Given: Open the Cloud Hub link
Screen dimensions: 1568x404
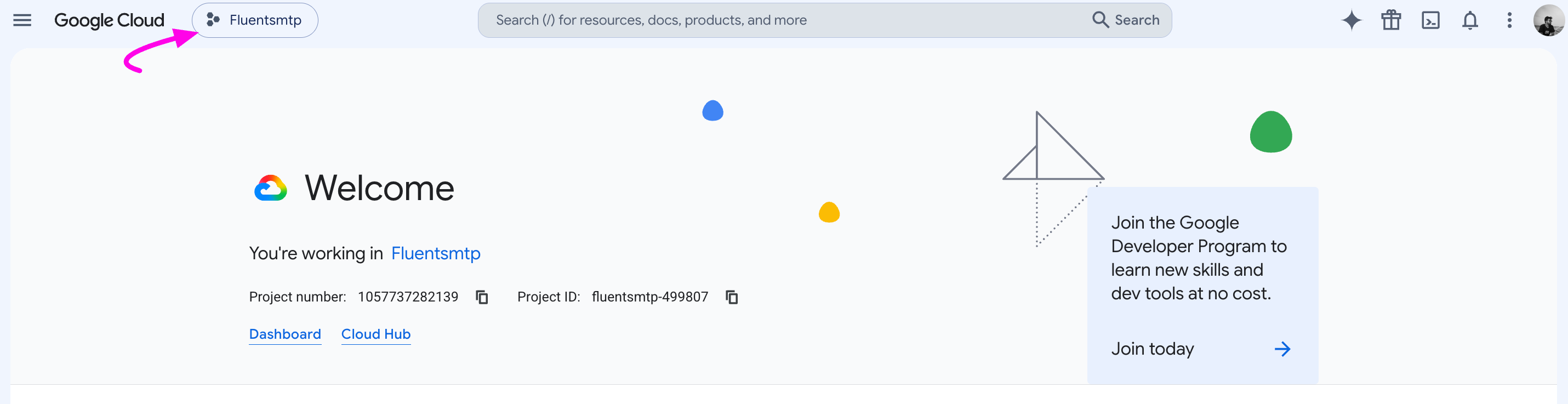Looking at the screenshot, I should click(375, 334).
